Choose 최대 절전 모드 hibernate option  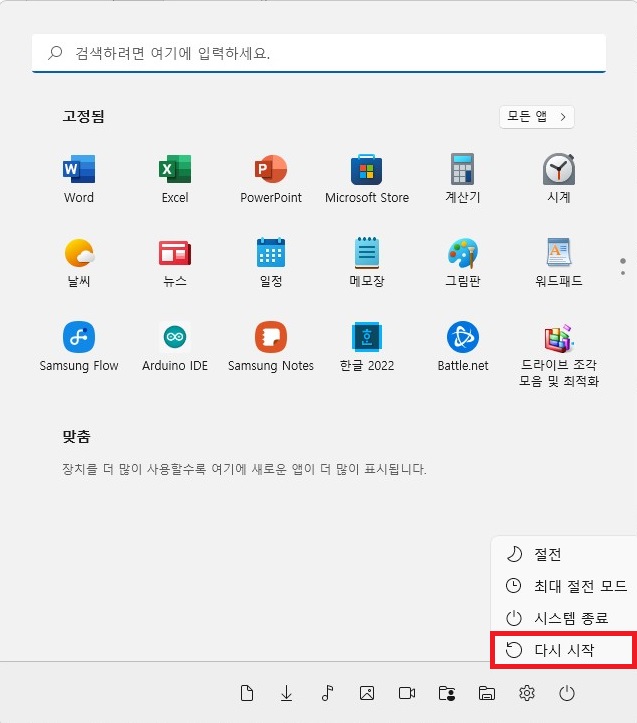tap(565, 586)
